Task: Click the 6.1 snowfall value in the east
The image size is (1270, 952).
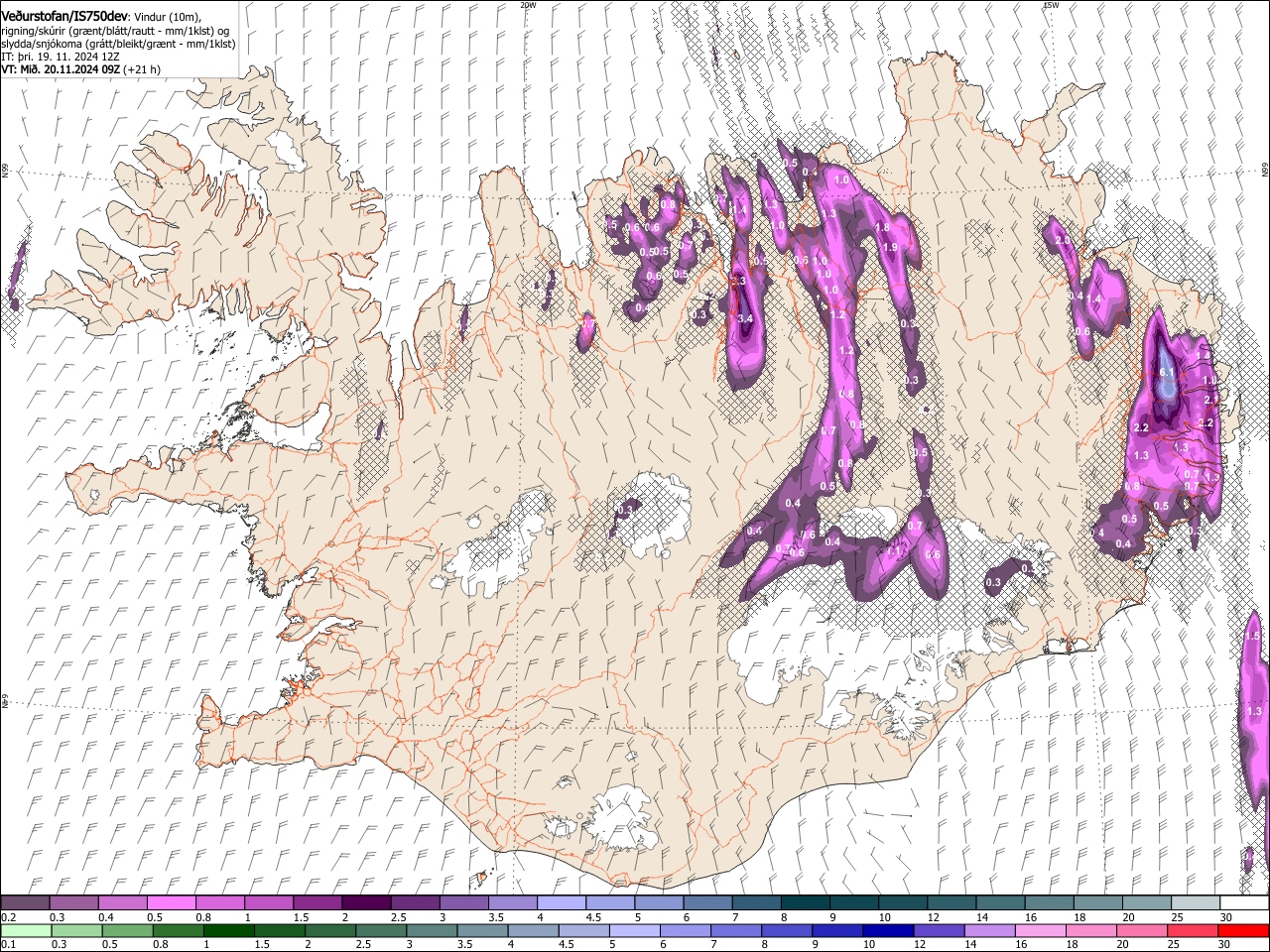Action: 1167,373
